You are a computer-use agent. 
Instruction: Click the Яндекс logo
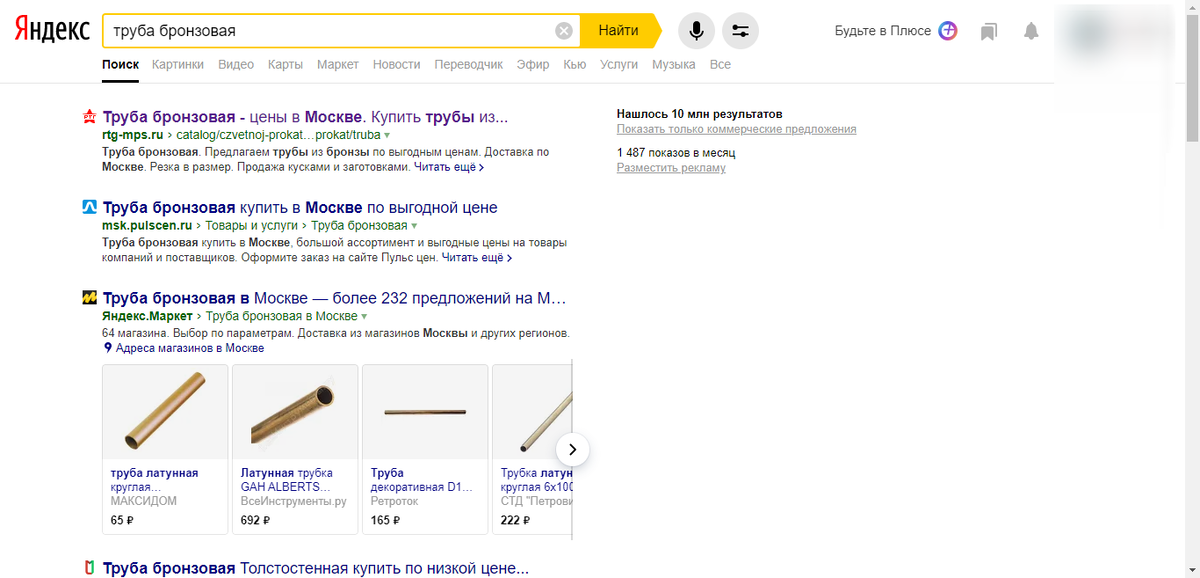[52, 31]
